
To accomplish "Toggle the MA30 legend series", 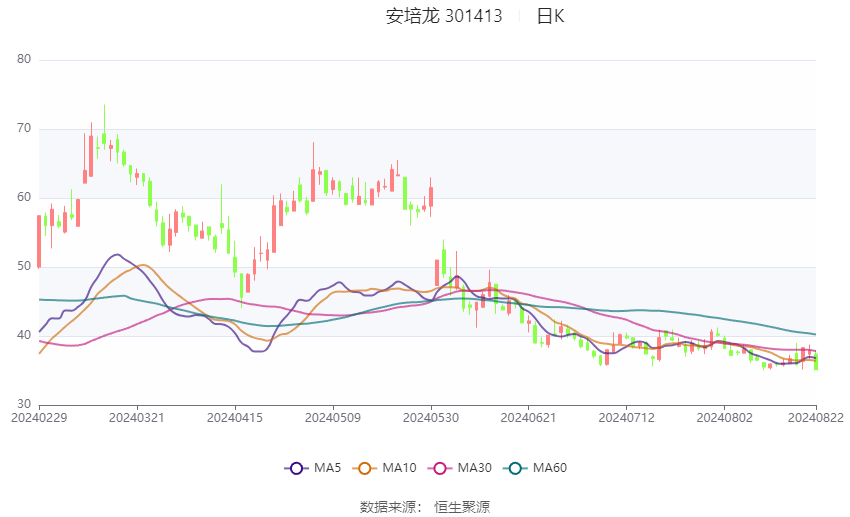I will (x=460, y=468).
